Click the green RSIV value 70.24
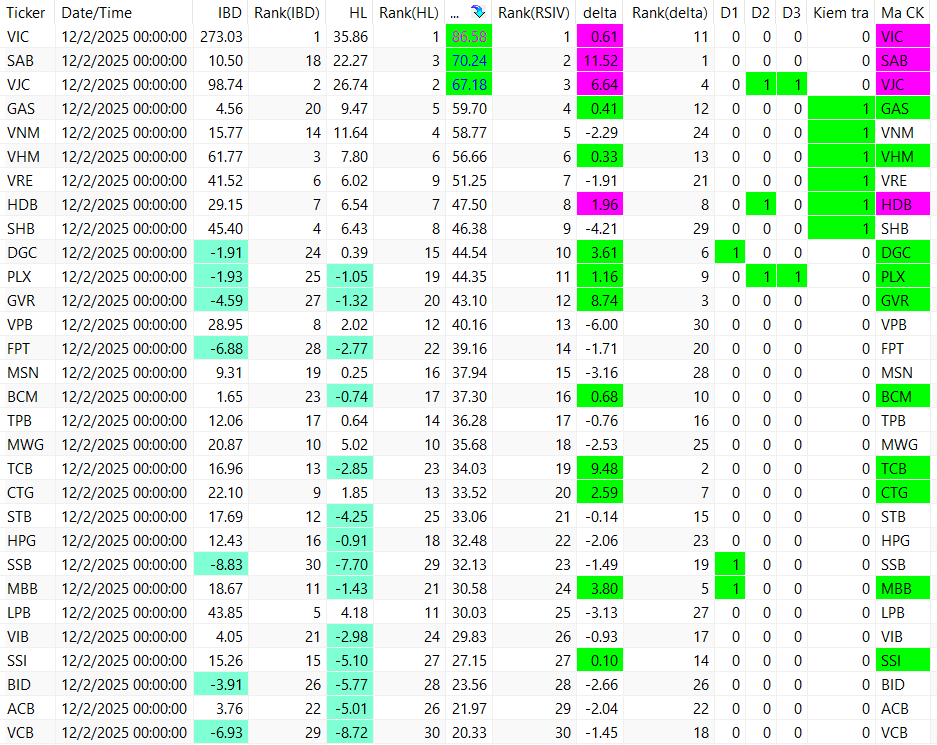The height and width of the screenshot is (745, 937). tap(469, 60)
